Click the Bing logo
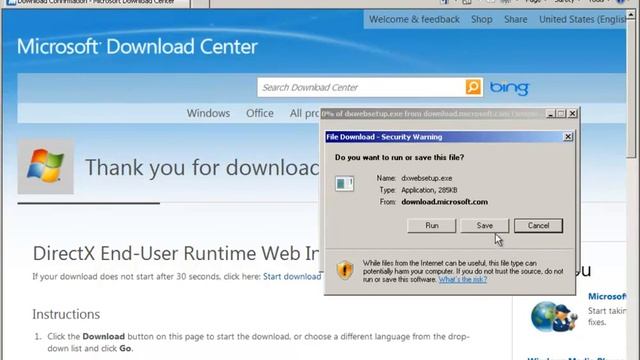The width and height of the screenshot is (640, 360). pos(509,88)
